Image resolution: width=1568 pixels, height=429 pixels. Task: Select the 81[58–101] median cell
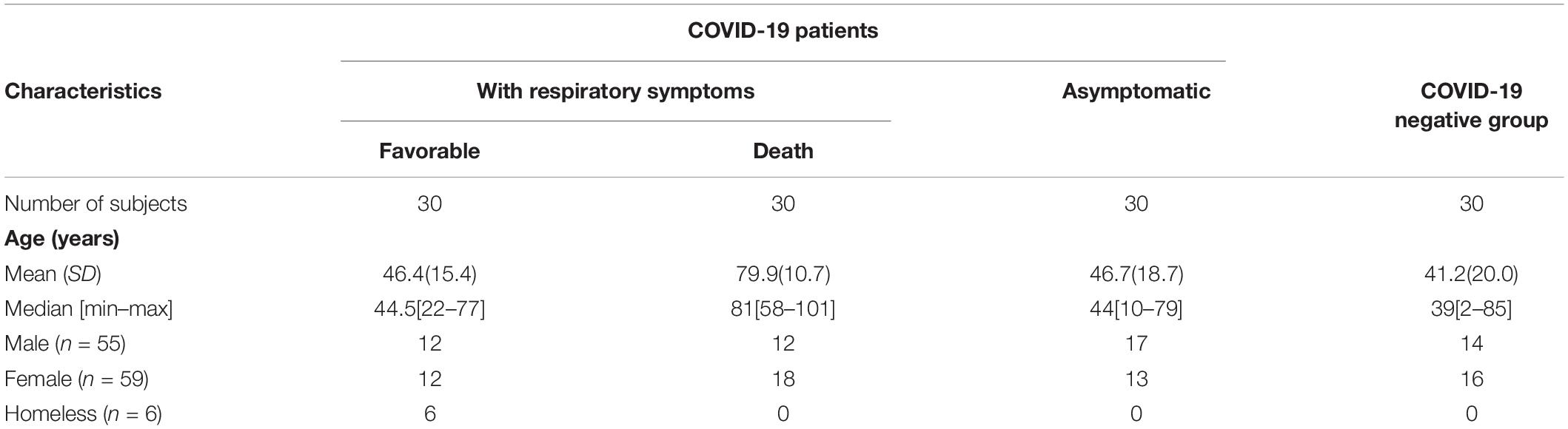pos(783,308)
